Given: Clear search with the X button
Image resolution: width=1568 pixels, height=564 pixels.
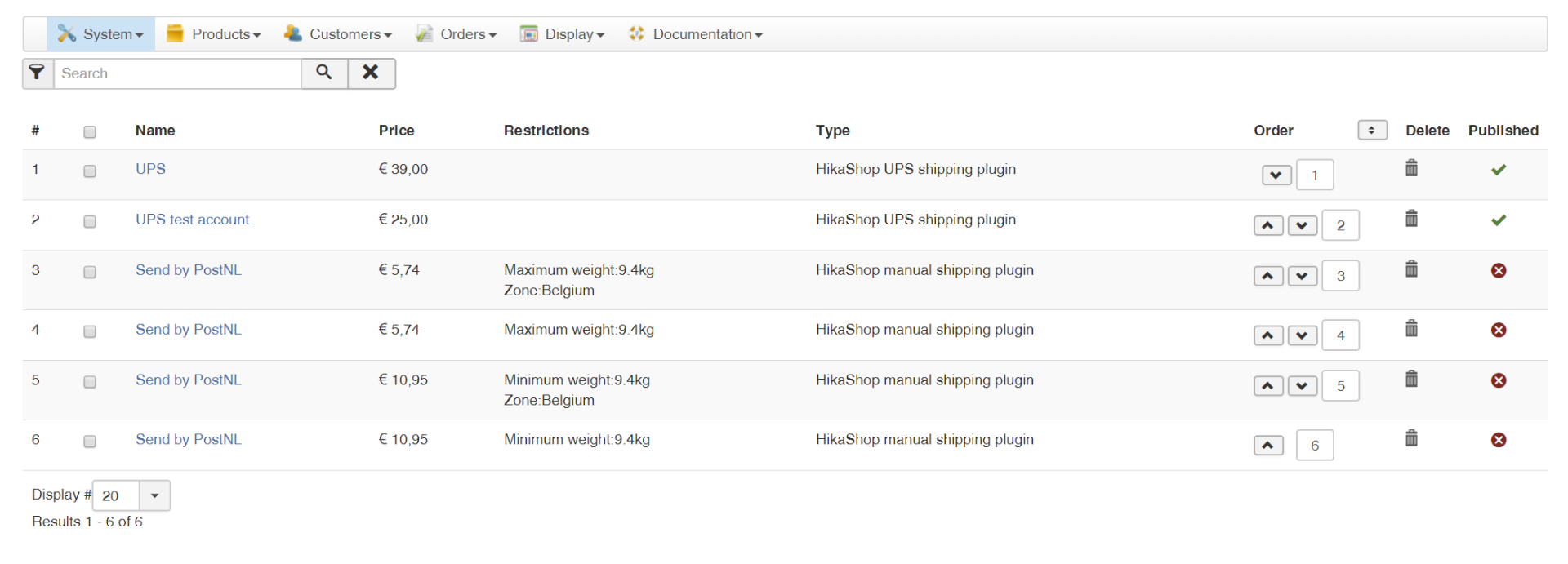Looking at the screenshot, I should point(371,73).
